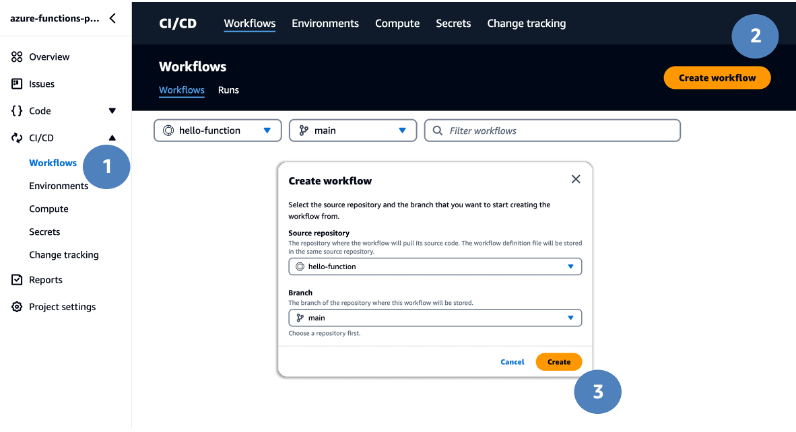Open Secrets tab in top navigation
Image resolution: width=796 pixels, height=432 pixels.
pyautogui.click(x=453, y=23)
